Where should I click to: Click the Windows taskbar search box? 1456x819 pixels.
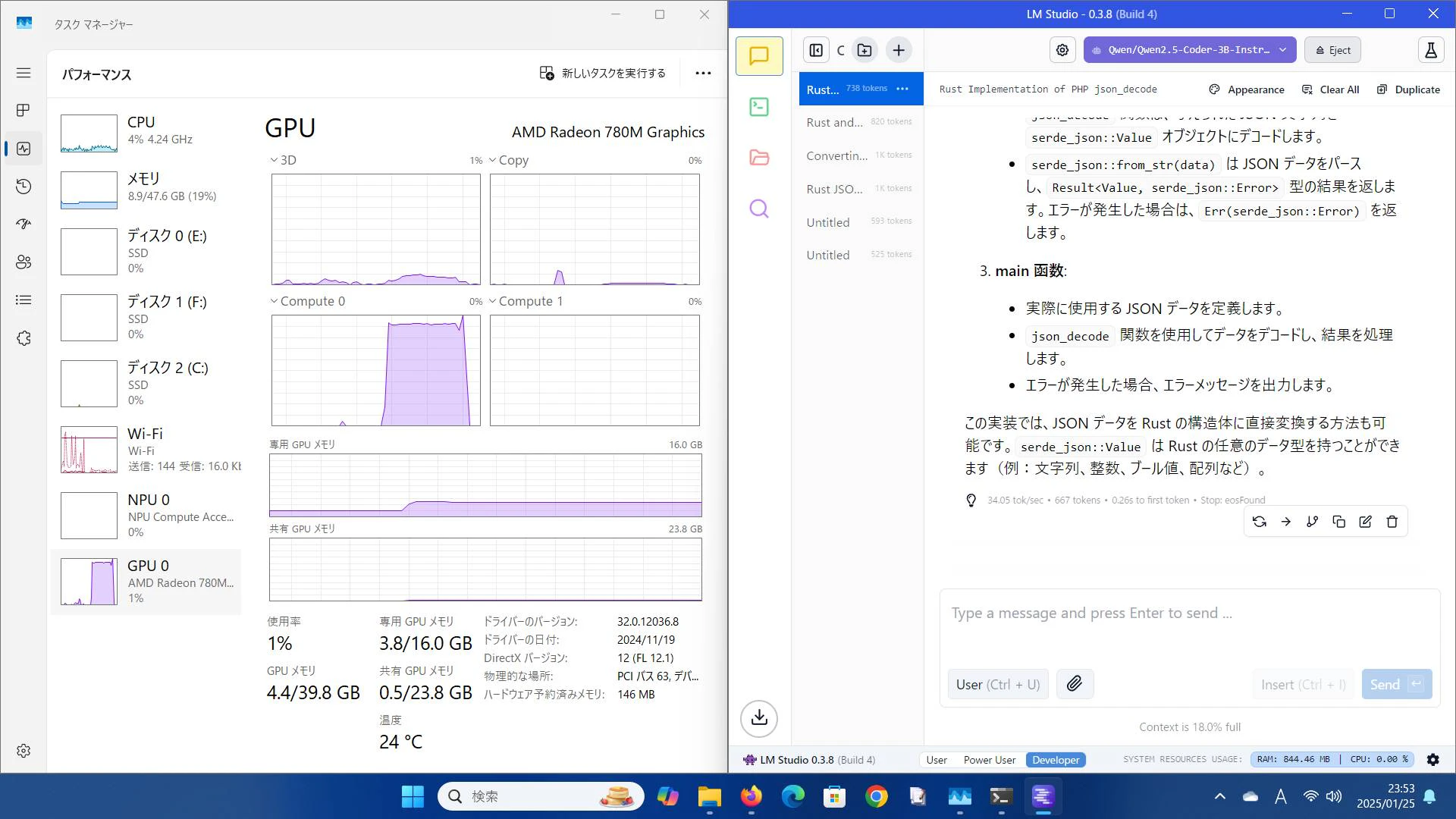click(x=541, y=796)
